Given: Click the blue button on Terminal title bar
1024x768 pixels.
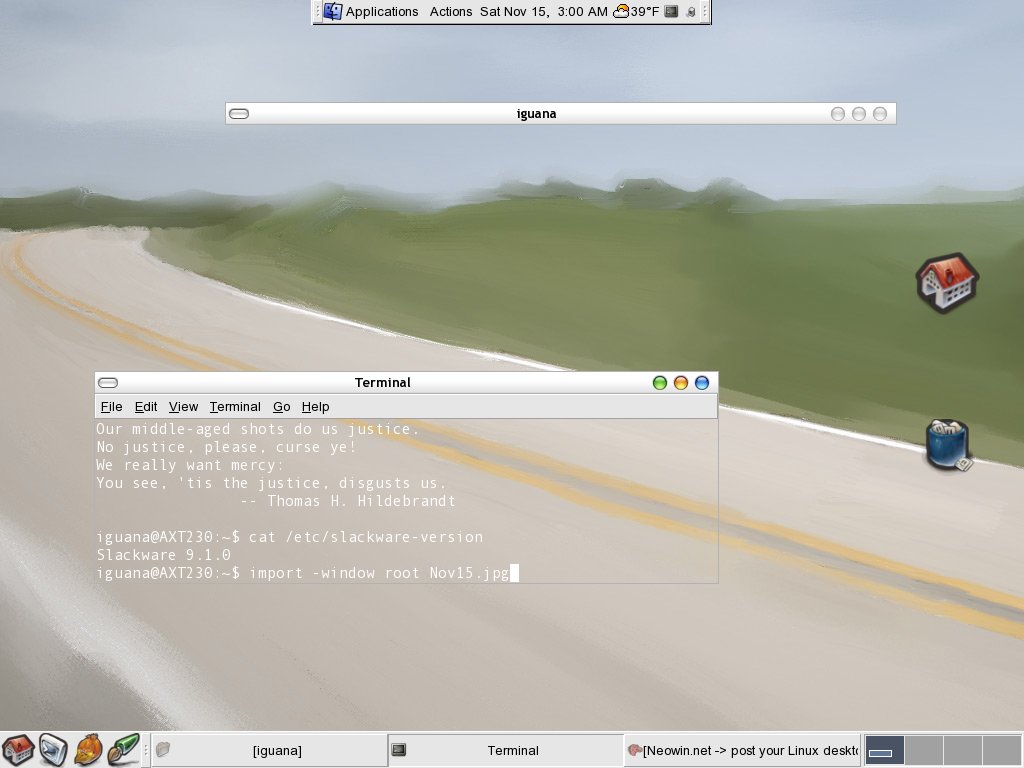Looking at the screenshot, I should pyautogui.click(x=701, y=383).
